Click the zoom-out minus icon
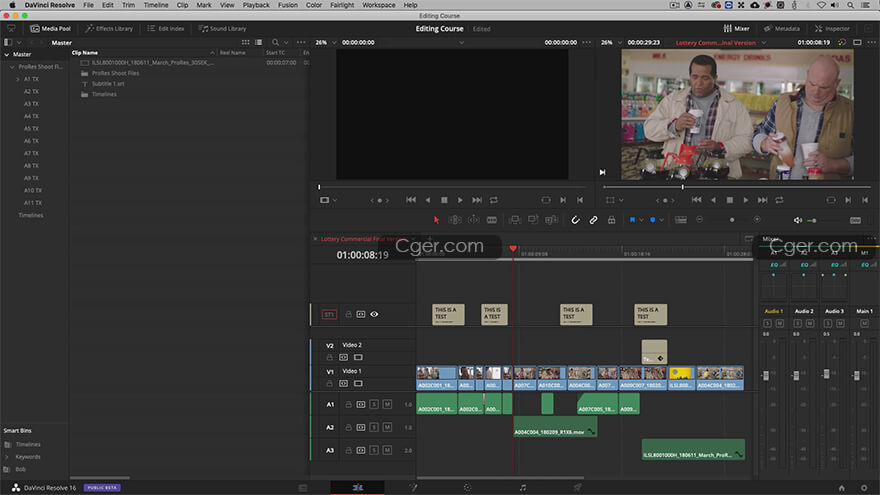Viewport: 880px width, 495px height. pos(699,220)
